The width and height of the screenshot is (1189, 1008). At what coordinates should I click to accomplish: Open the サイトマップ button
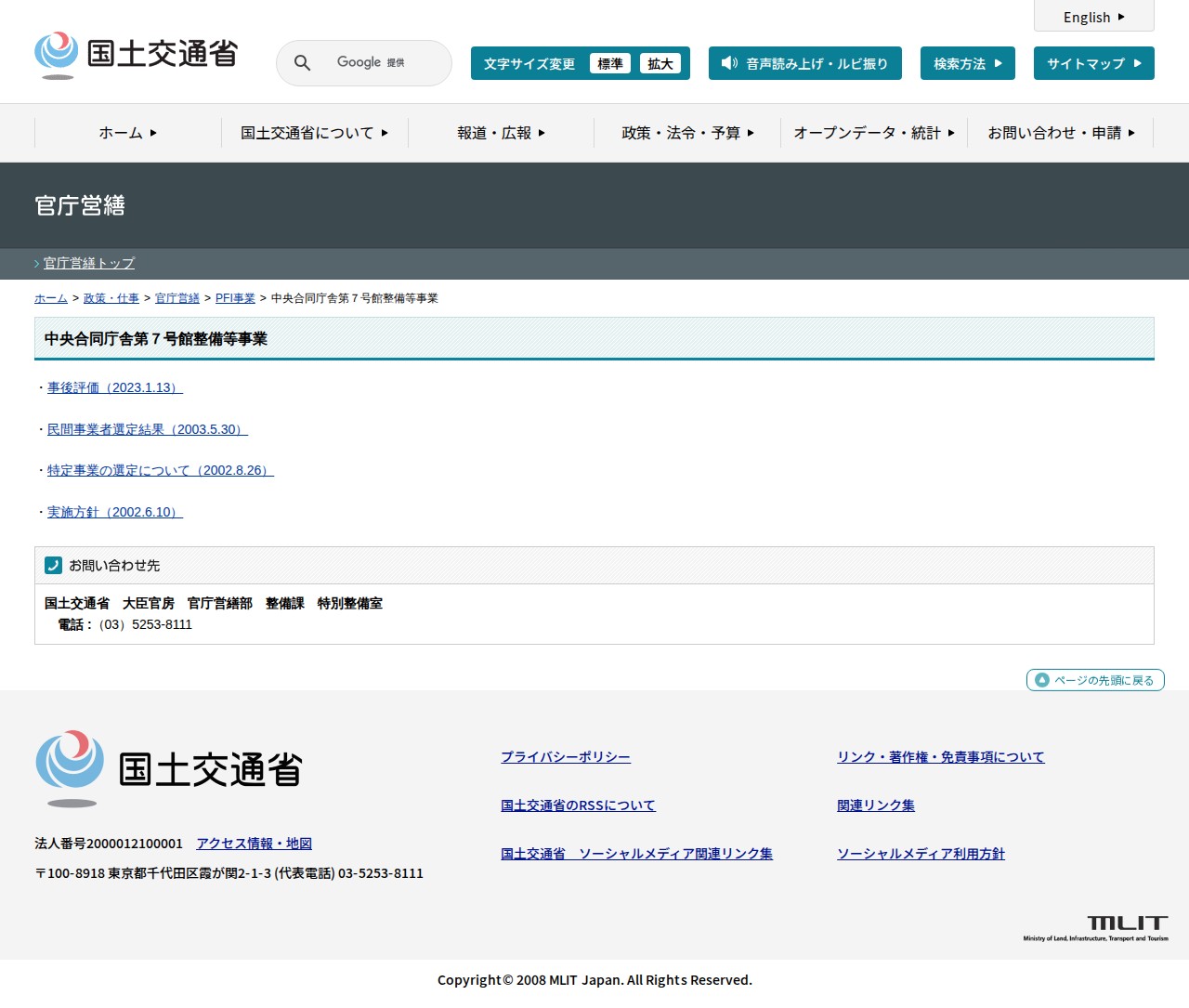[x=1093, y=63]
